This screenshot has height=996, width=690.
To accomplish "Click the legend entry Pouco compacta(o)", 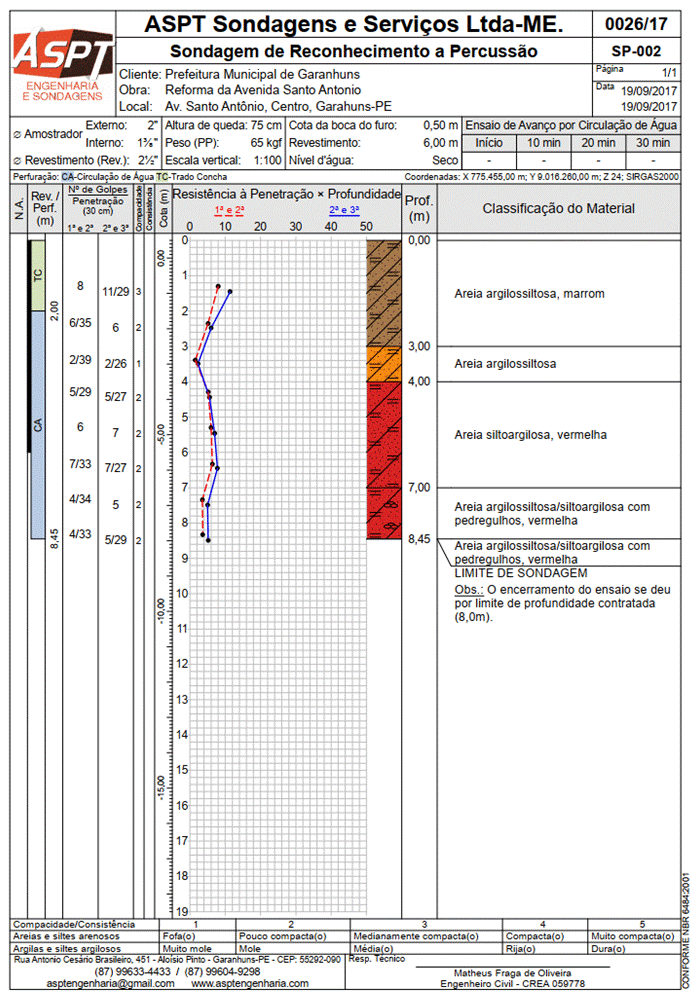I will pos(283,936).
